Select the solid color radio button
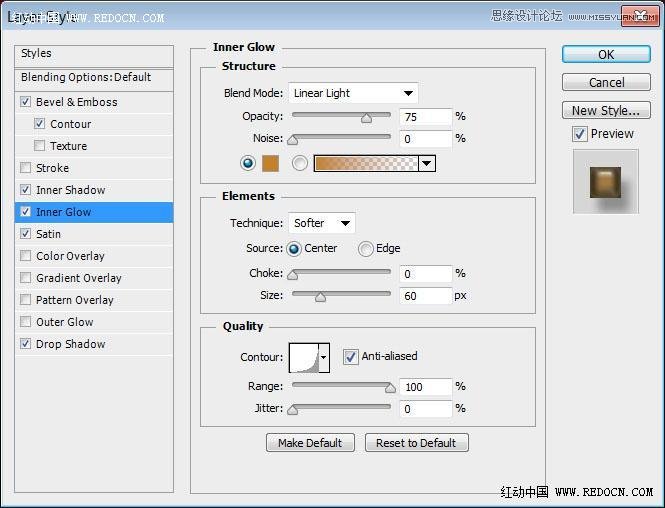The image size is (665, 508). point(248,163)
